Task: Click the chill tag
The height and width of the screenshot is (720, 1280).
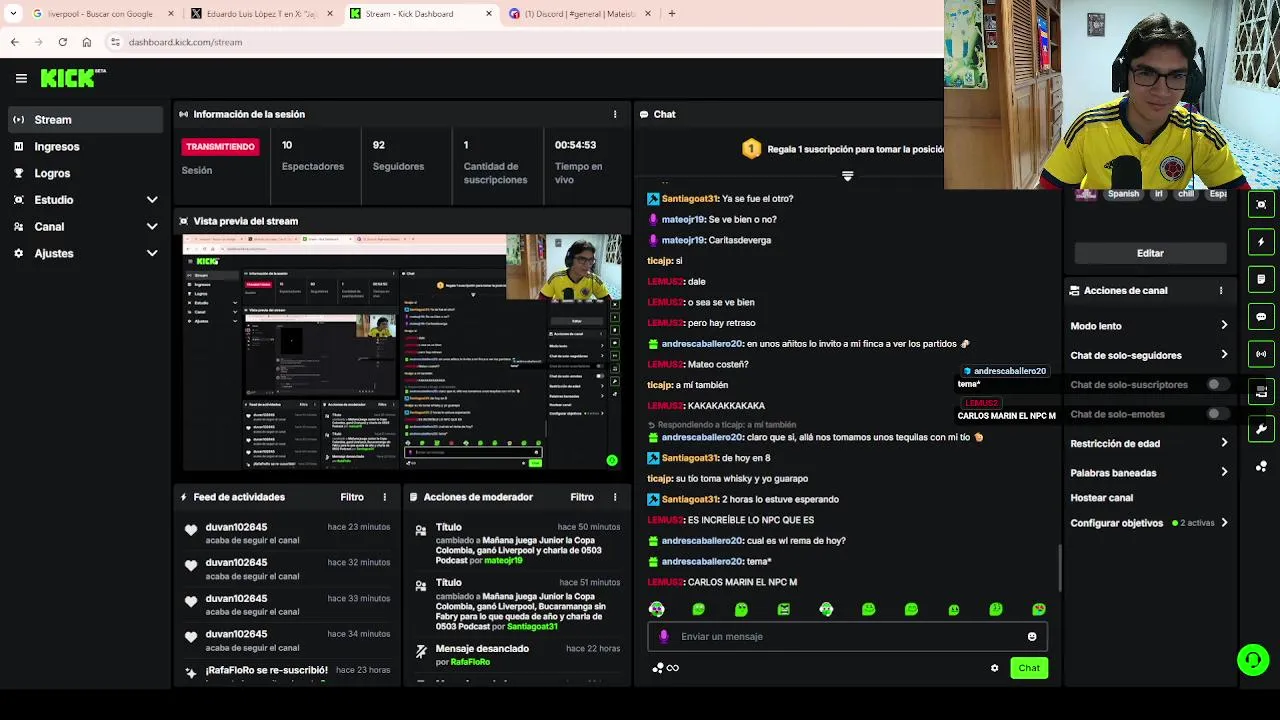Action: [x=1186, y=194]
